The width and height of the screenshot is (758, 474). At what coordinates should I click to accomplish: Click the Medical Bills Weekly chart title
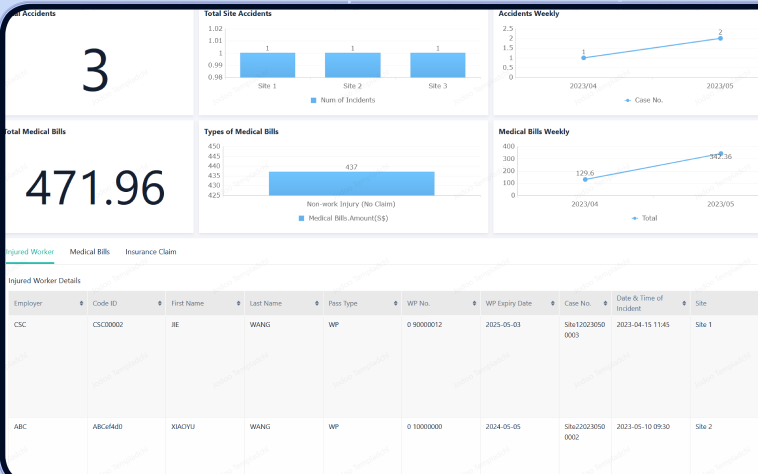[534, 131]
